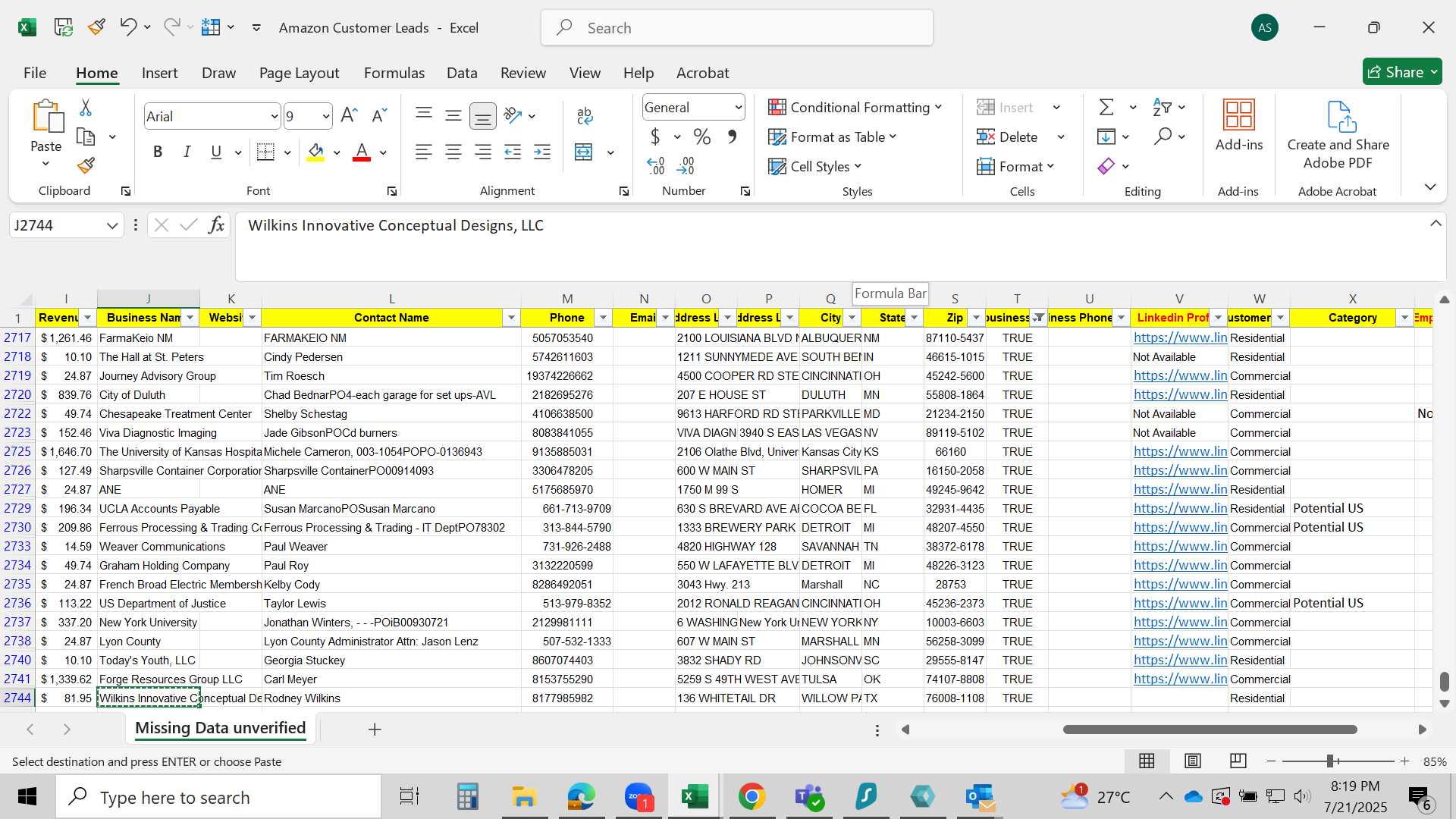
Task: Click the Save icon in title bar
Action: pos(63,27)
